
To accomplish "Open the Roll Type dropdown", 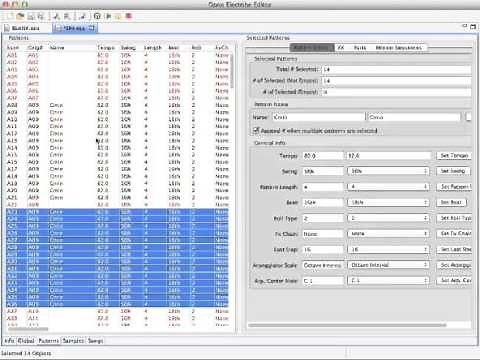I will (388, 218).
